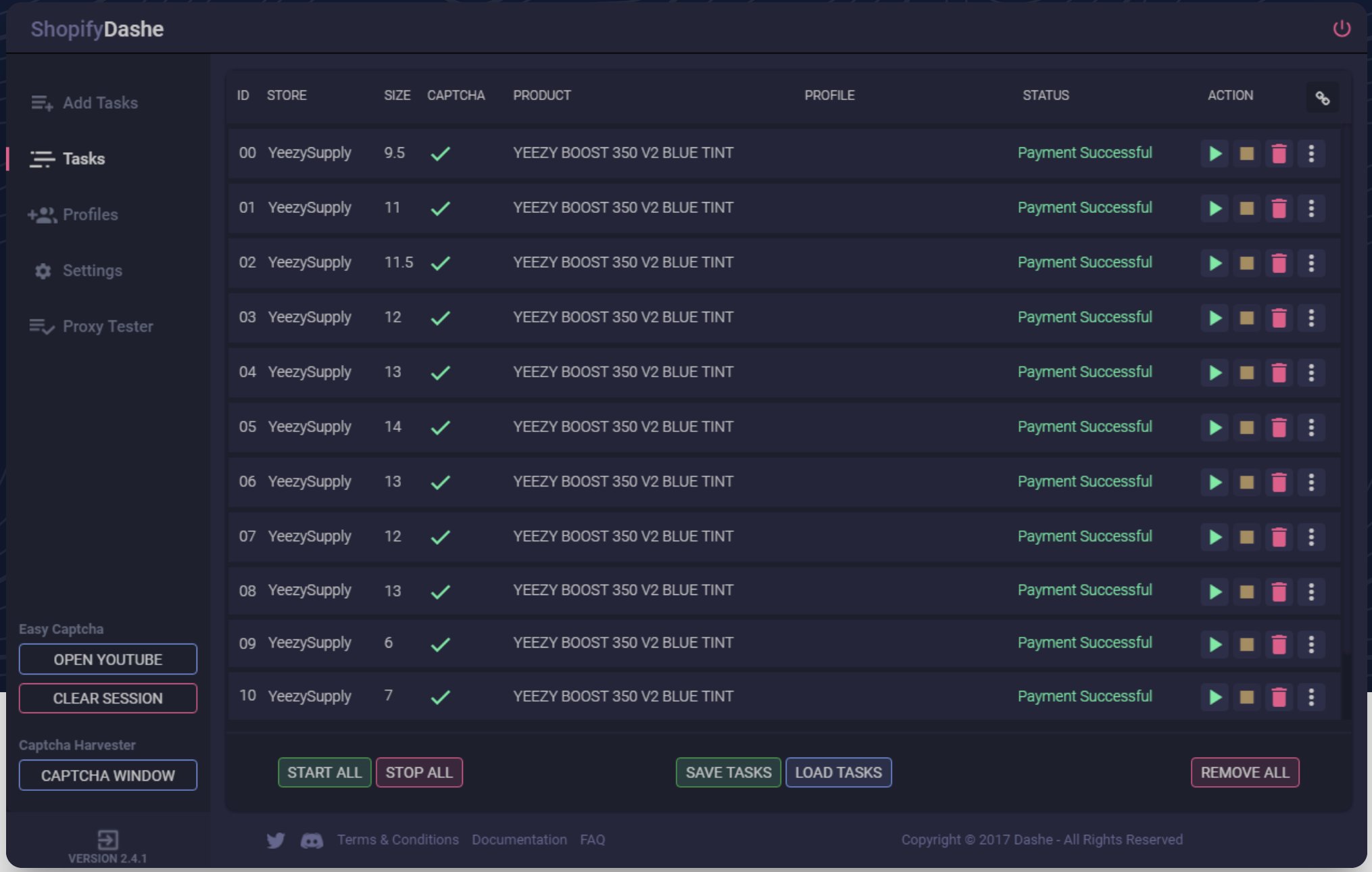Start task 00 with its play icon
Screen dimensions: 1372x872
(1215, 153)
